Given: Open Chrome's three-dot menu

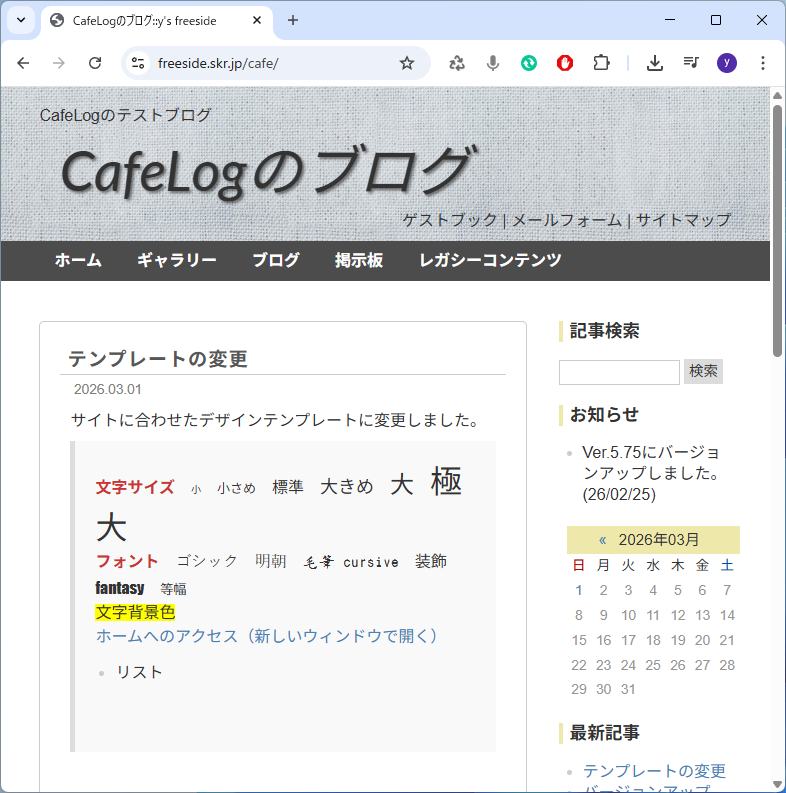Looking at the screenshot, I should pyautogui.click(x=763, y=63).
